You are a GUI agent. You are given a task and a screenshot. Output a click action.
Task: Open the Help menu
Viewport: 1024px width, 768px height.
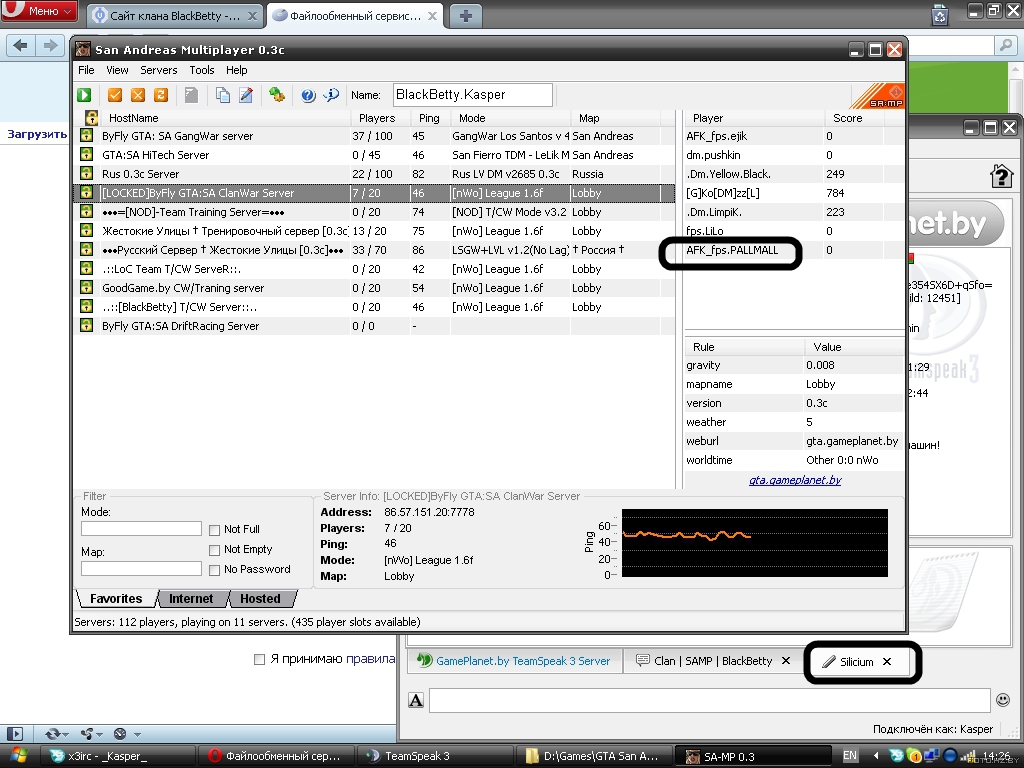click(236, 70)
